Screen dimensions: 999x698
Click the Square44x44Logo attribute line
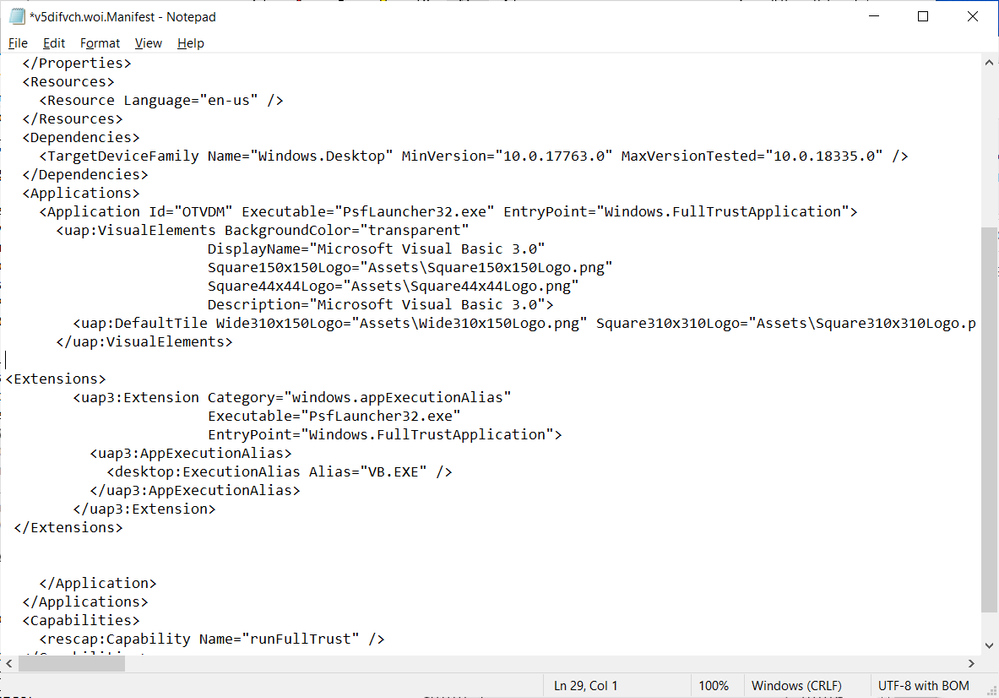393,286
